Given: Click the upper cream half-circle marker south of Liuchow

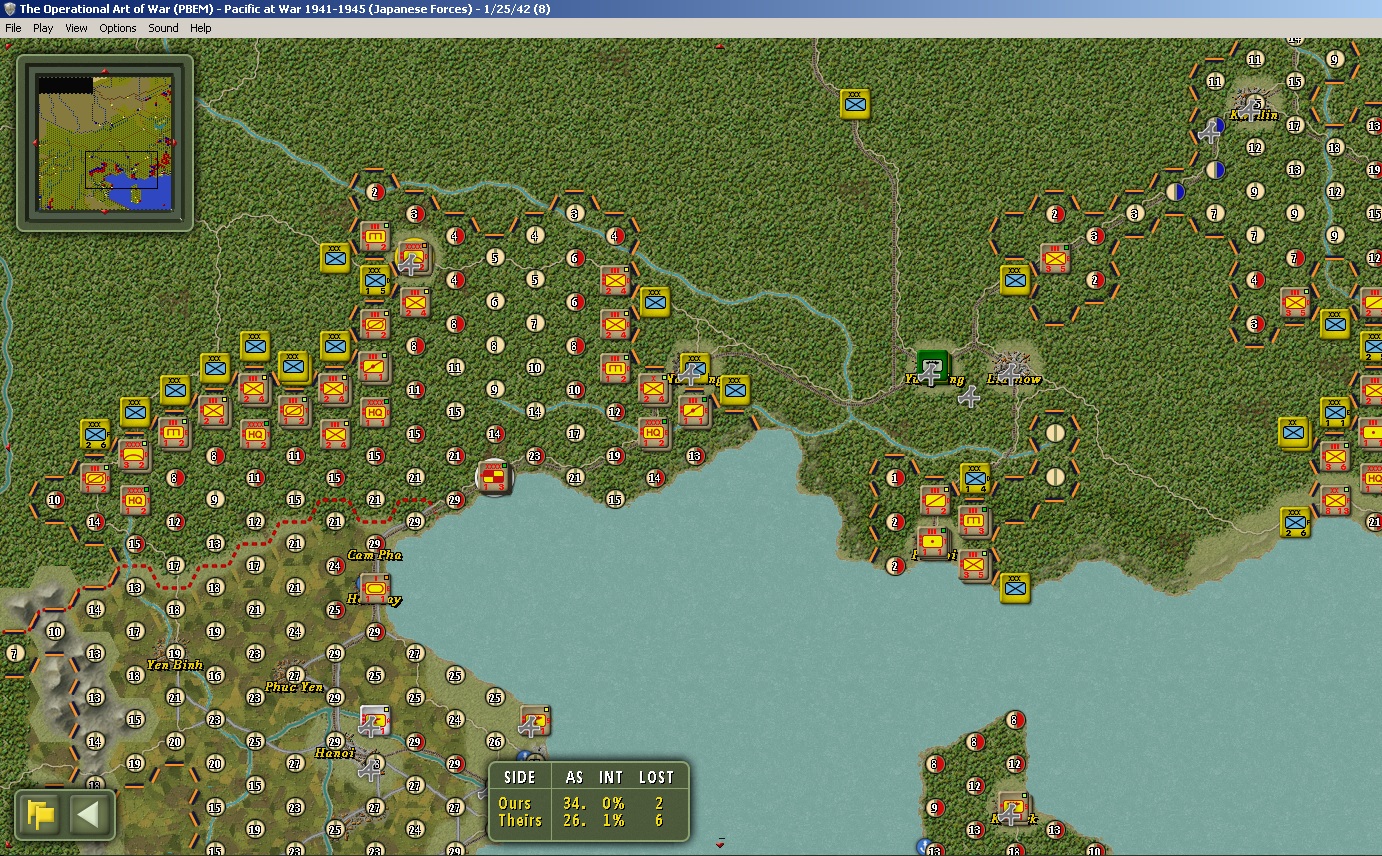Looking at the screenshot, I should click(1055, 433).
